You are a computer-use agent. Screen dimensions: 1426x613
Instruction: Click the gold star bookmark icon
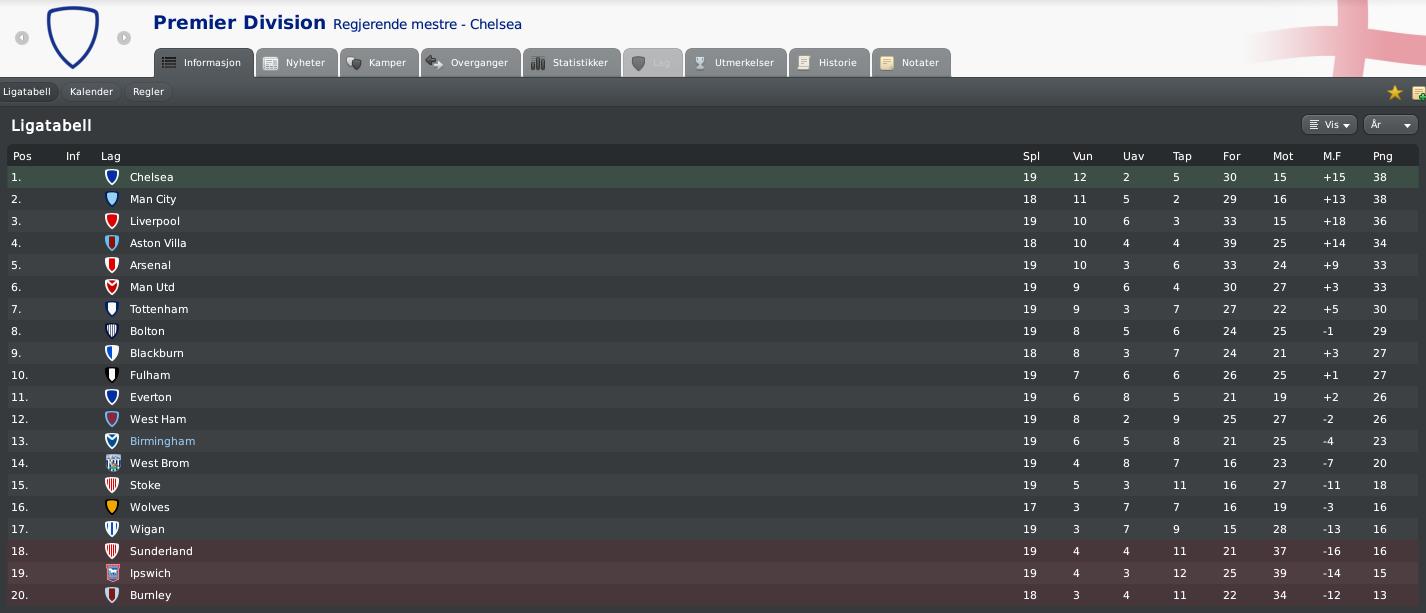[x=1395, y=92]
